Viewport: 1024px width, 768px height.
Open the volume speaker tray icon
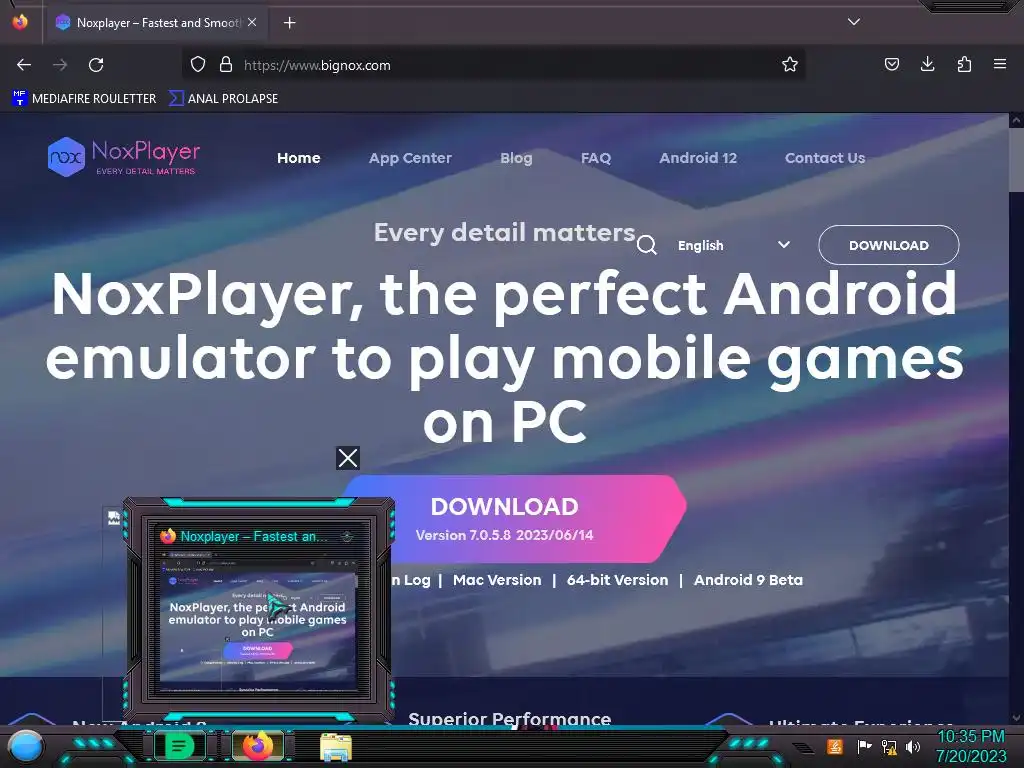(912, 746)
